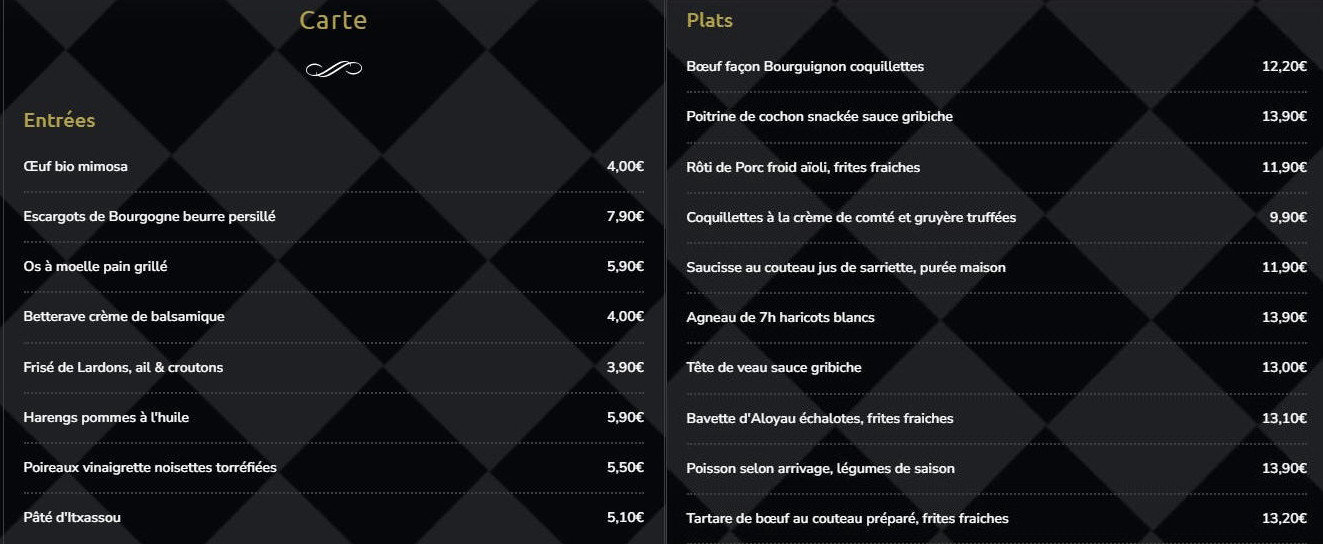
Task: Click Bœuf façon Bourguignon coquillettes
Action: (805, 66)
